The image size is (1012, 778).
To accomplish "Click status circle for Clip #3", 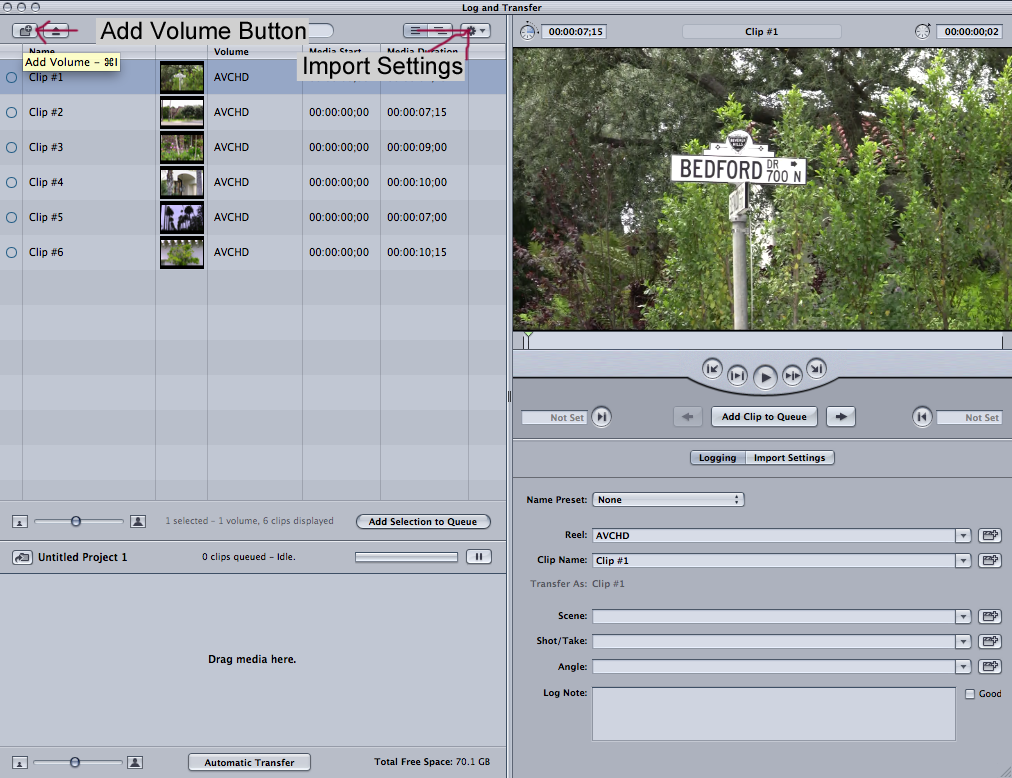I will click(x=12, y=147).
